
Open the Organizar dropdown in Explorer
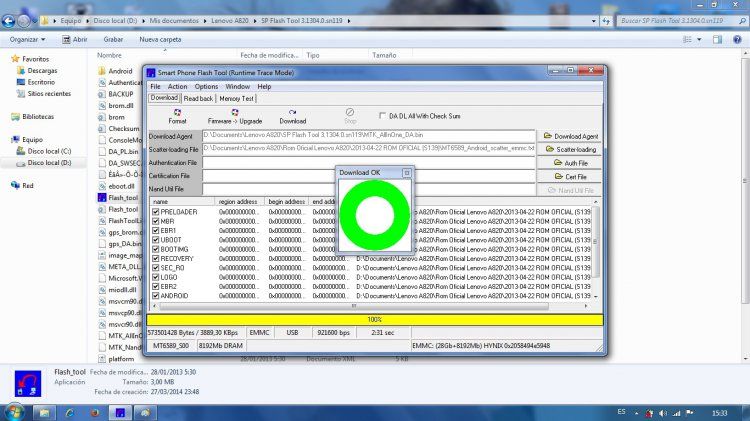(x=27, y=40)
